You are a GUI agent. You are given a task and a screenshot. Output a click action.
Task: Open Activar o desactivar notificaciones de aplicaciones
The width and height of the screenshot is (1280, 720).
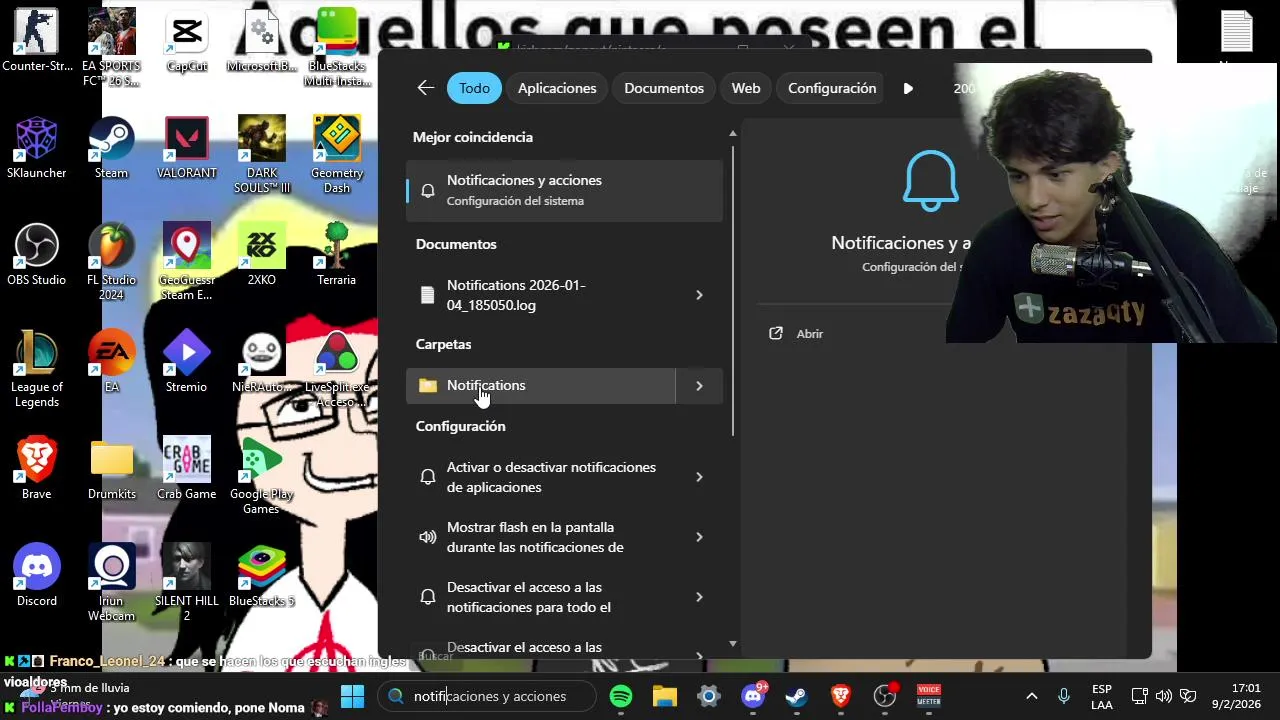click(540, 477)
